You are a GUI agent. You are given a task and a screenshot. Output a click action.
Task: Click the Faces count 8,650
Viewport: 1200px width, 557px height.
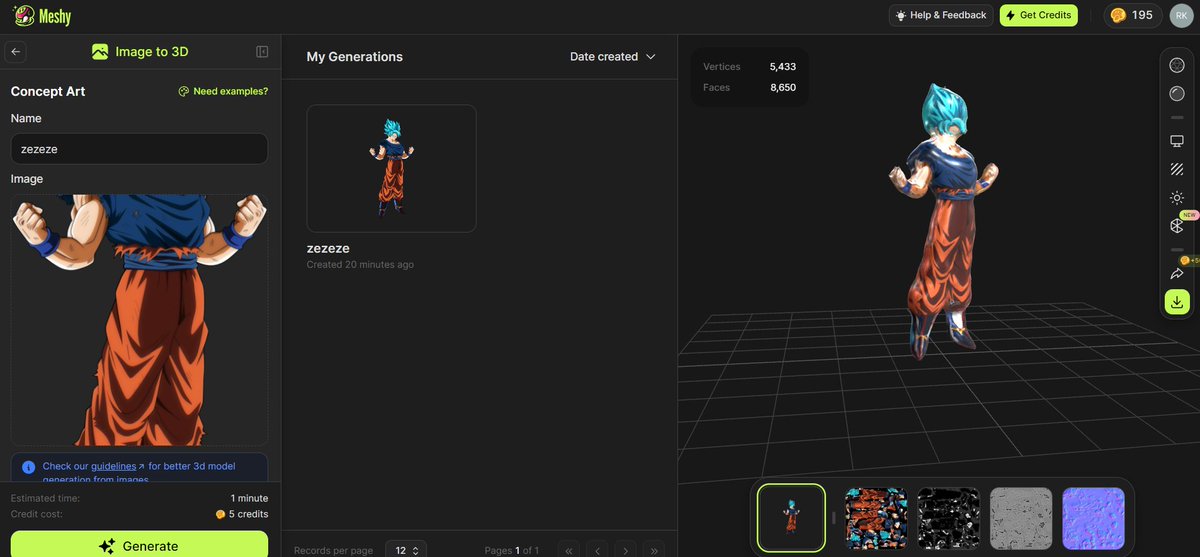point(783,88)
